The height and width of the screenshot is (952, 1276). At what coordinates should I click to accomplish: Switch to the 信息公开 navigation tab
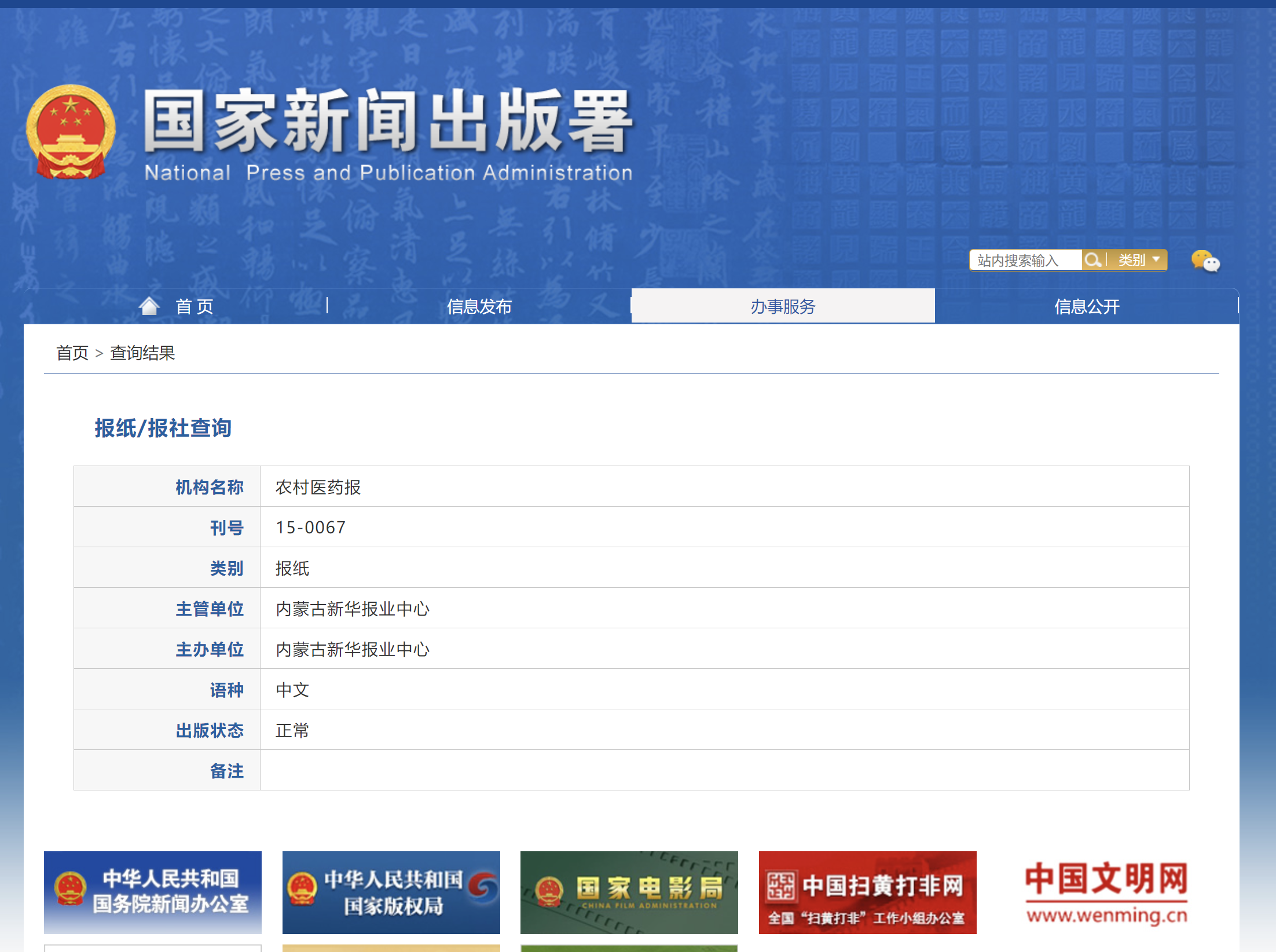[1087, 306]
